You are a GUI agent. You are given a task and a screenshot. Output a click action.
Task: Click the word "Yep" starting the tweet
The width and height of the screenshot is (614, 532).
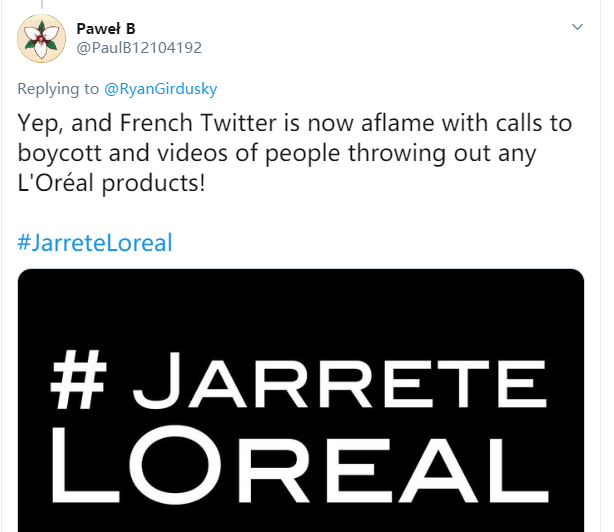(40, 124)
